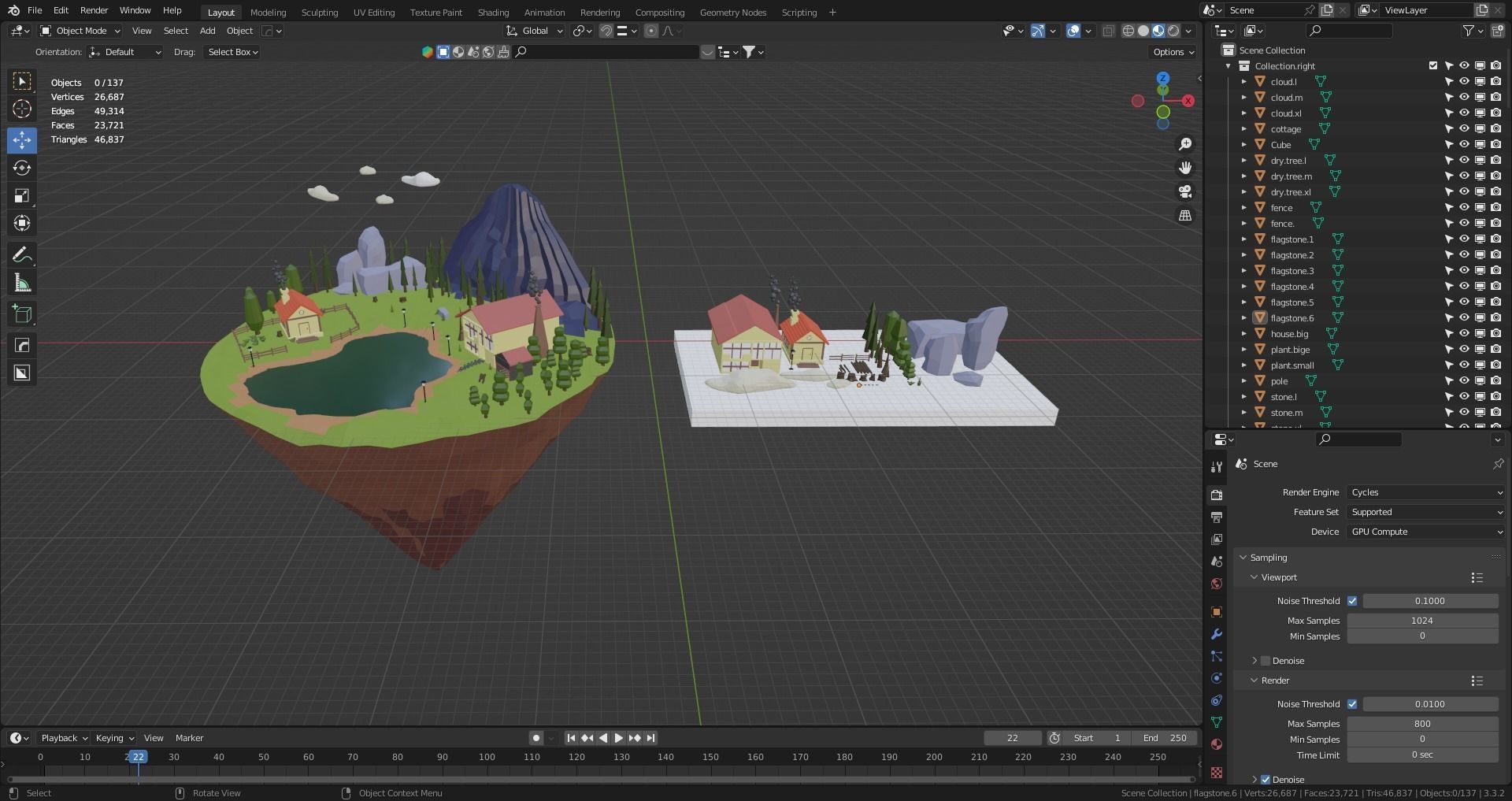
Task: Click Time Limit 0 sec field
Action: (1422, 755)
